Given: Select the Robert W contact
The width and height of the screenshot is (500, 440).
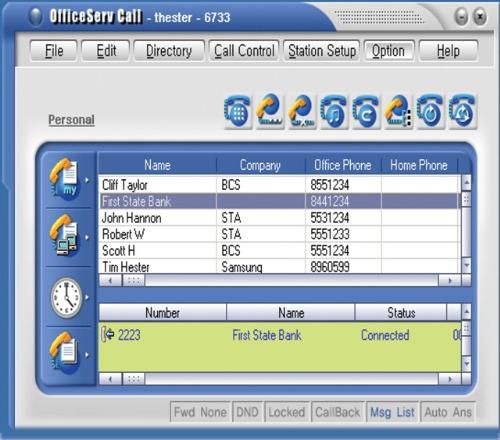Looking at the screenshot, I should click(279, 234).
